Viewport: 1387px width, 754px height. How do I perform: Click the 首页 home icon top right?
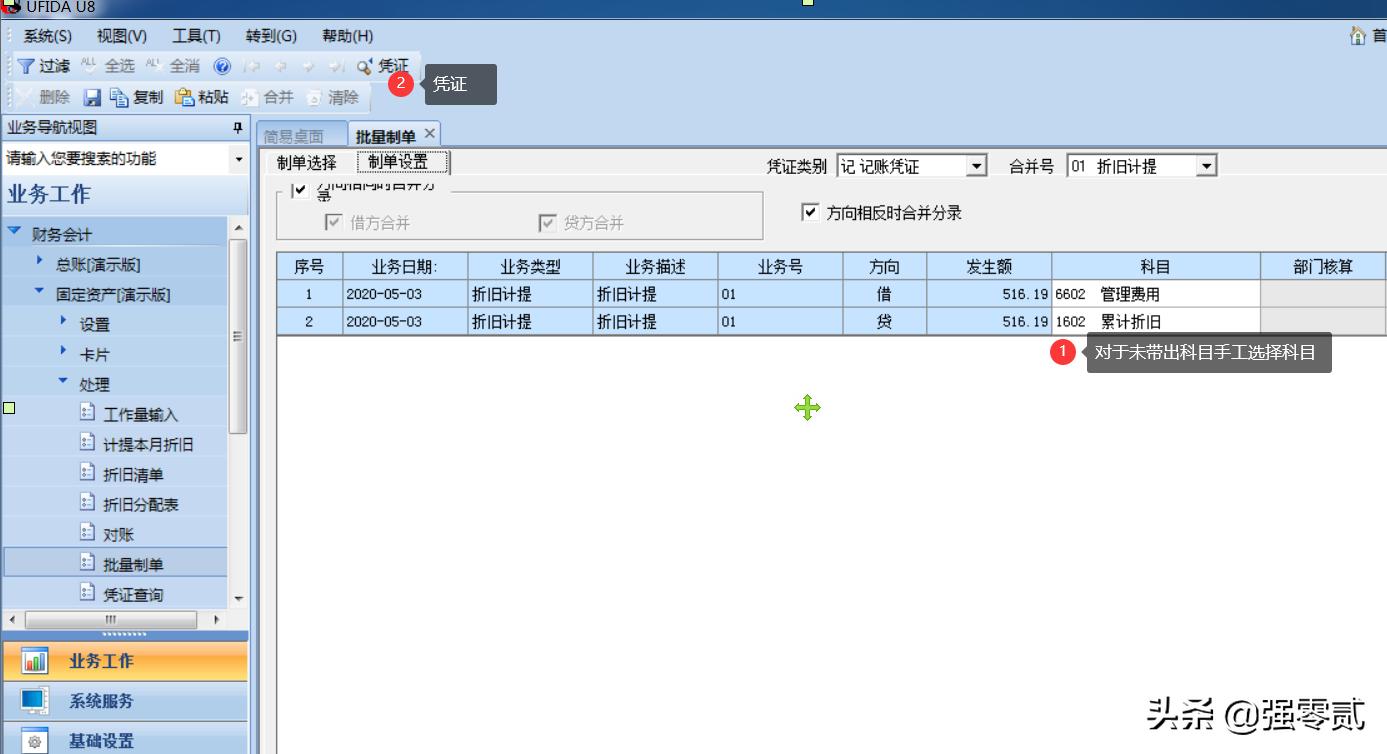1357,34
